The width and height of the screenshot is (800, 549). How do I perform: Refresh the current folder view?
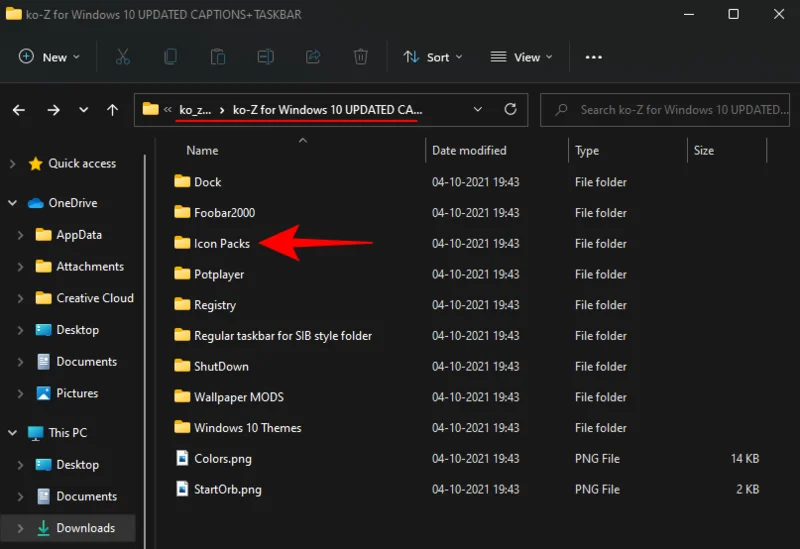(510, 109)
